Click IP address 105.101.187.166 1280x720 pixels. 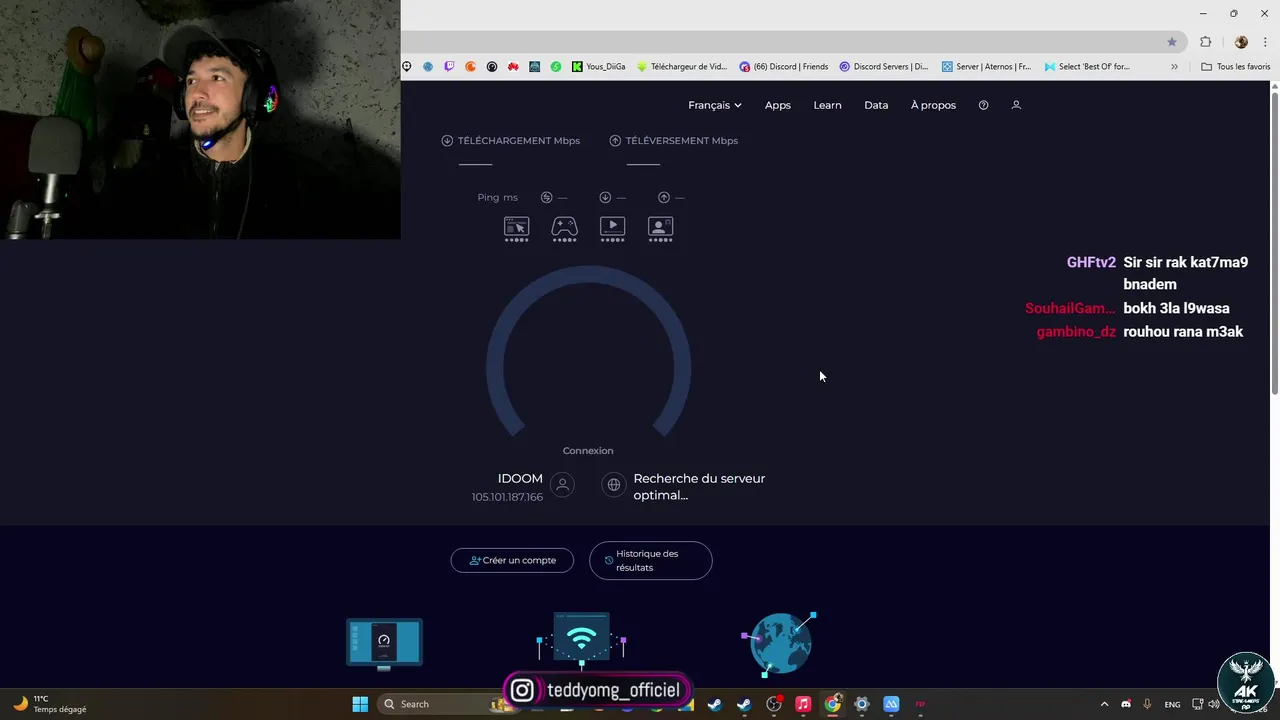click(x=507, y=497)
